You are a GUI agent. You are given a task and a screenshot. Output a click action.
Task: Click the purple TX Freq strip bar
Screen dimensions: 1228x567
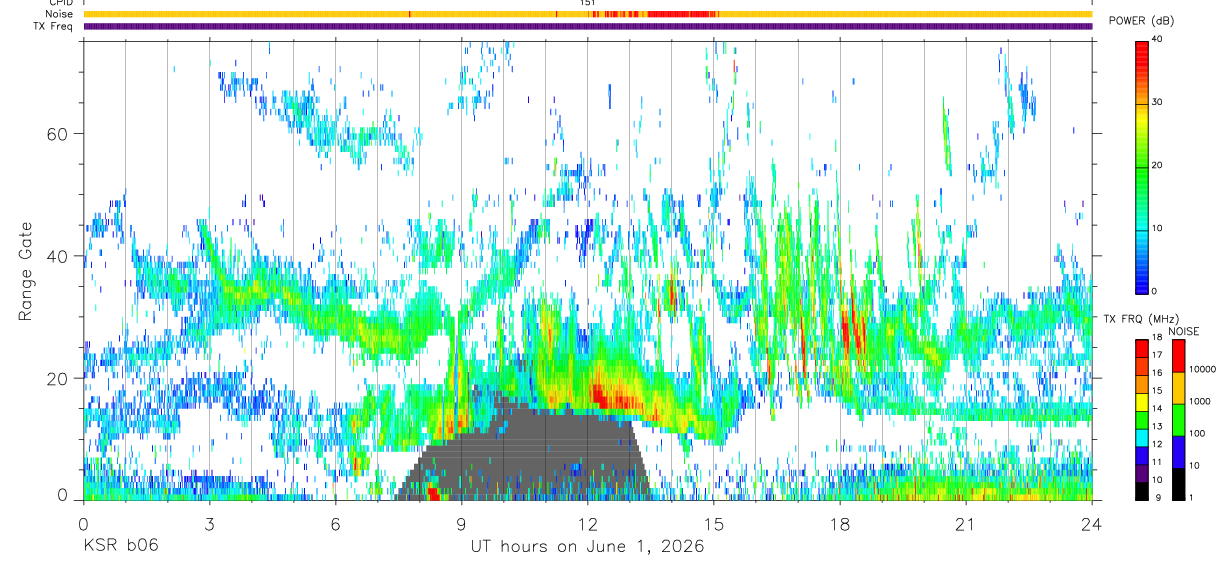(x=587, y=26)
